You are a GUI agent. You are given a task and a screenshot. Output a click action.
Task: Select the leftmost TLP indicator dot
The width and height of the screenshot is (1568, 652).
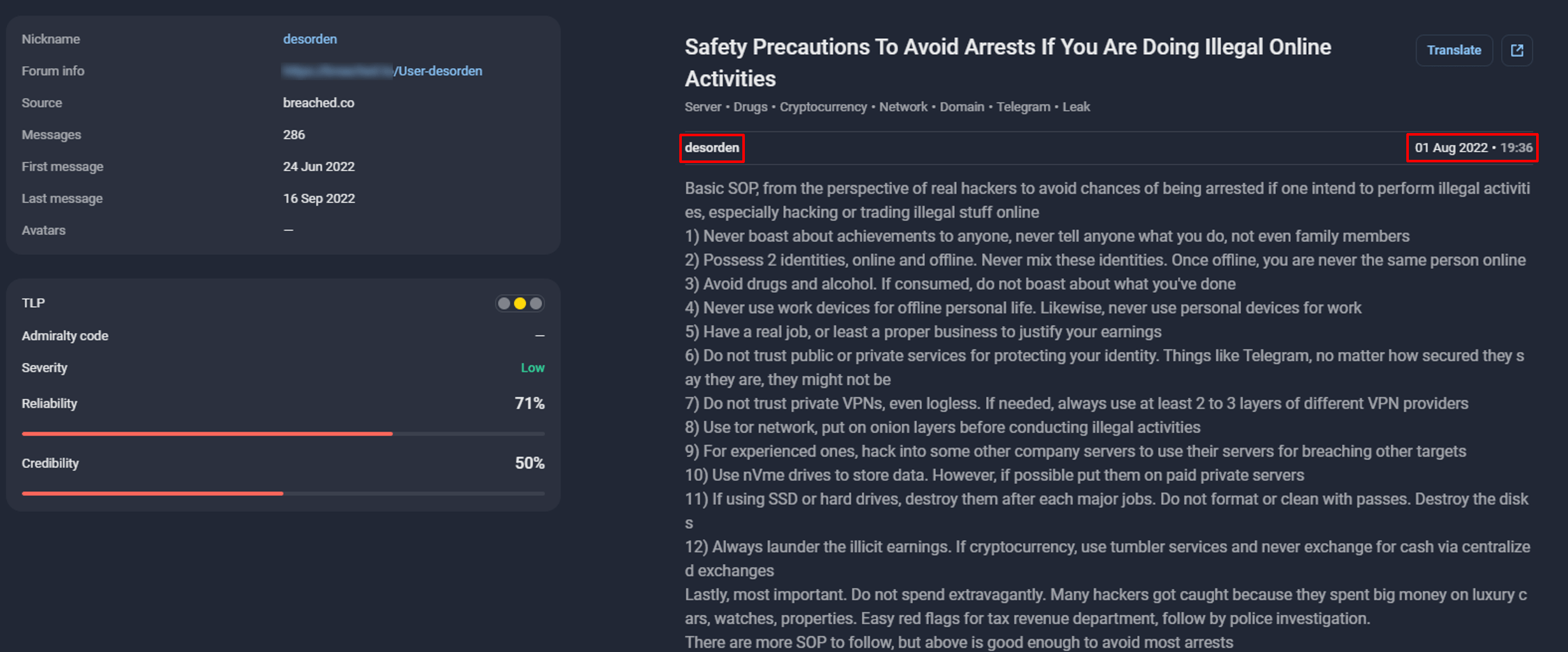coord(503,304)
